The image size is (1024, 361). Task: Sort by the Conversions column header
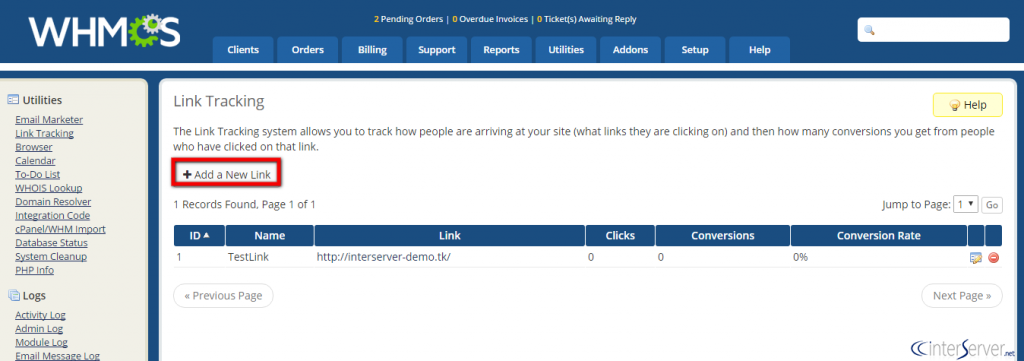pos(723,235)
